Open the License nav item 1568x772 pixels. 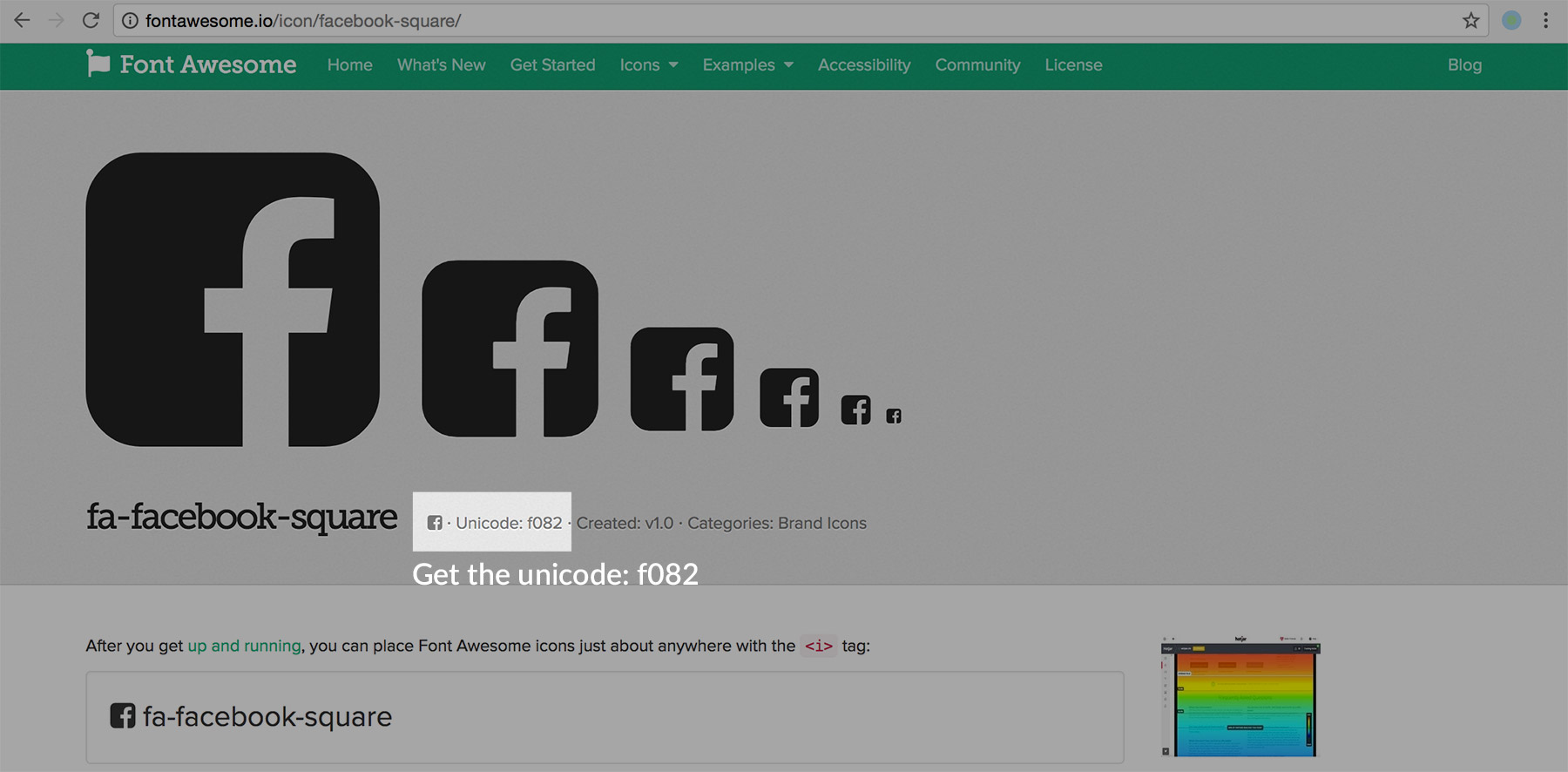tap(1074, 65)
